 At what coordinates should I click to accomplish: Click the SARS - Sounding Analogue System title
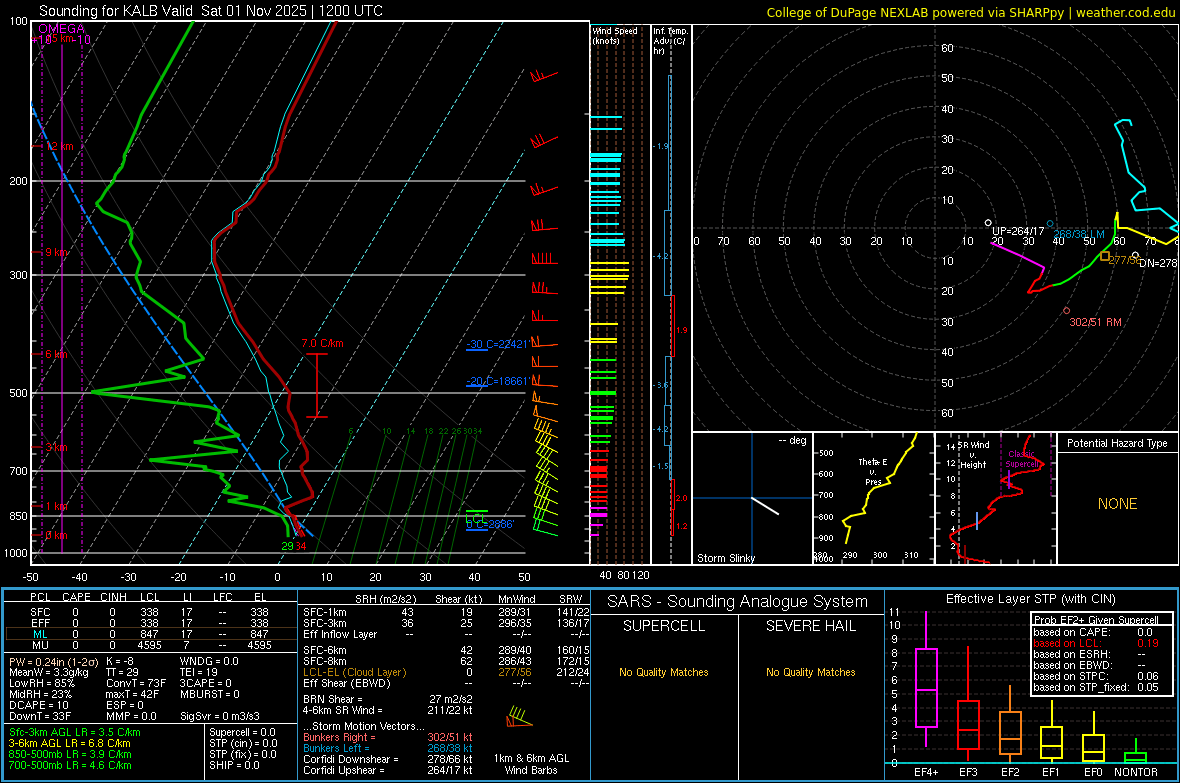pyautogui.click(x=738, y=602)
